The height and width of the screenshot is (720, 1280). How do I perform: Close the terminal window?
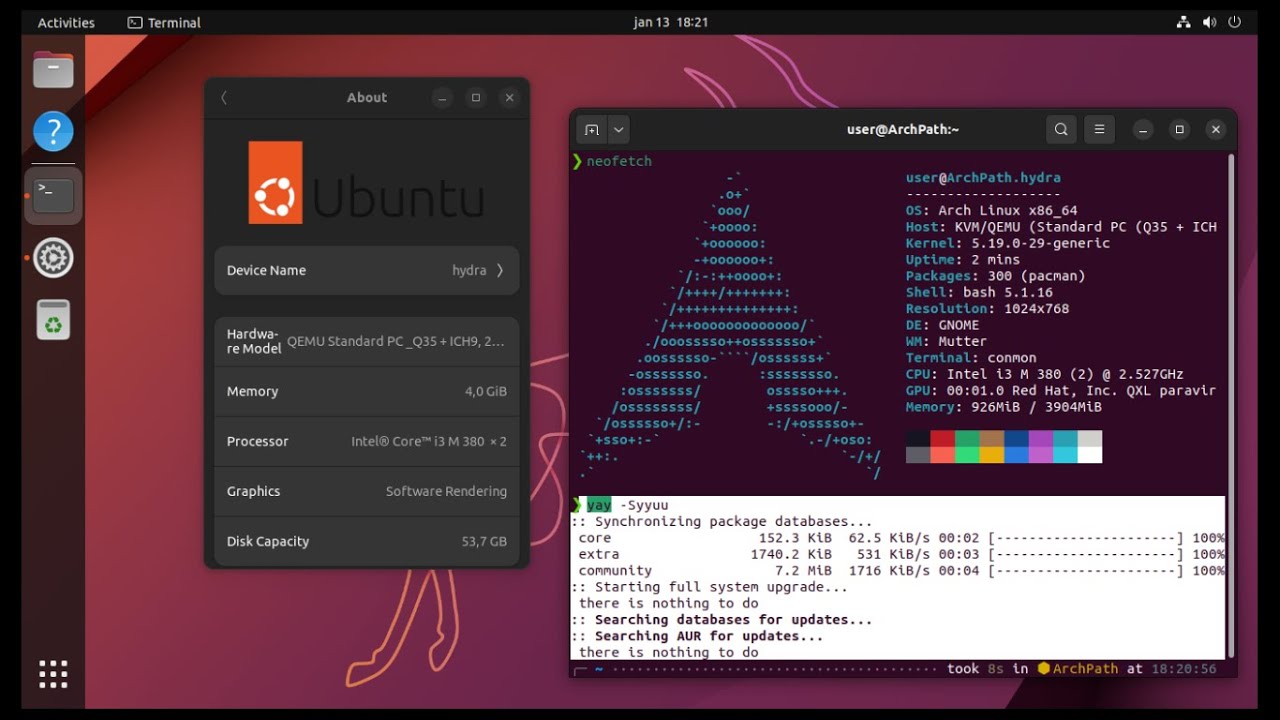click(1215, 129)
